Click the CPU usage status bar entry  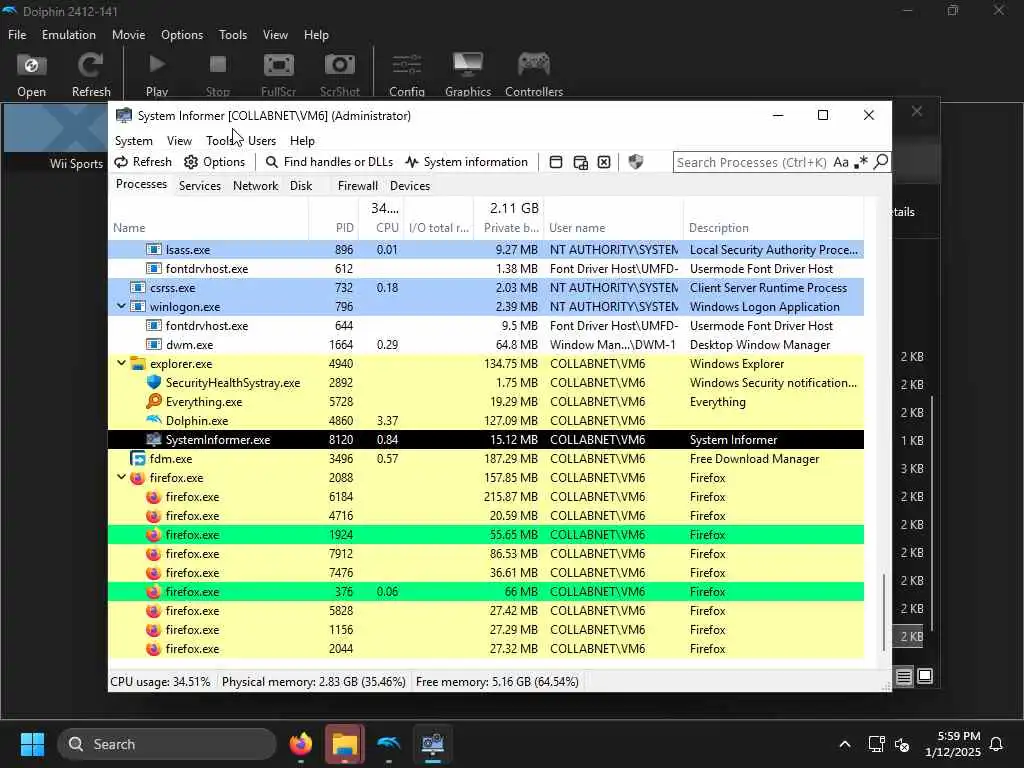coord(161,682)
